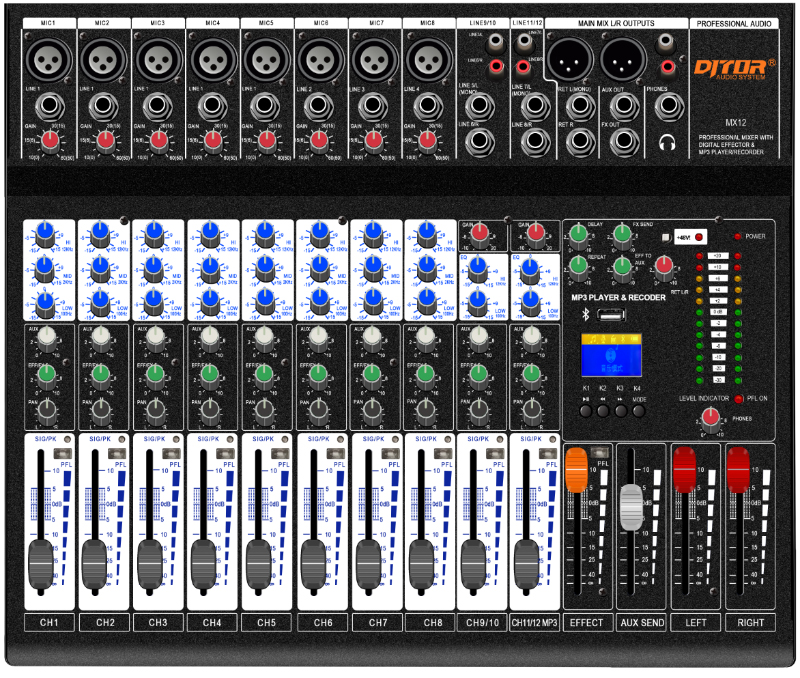Screen dimensions: 800x678
Task: Click the RET L(MONO) return jack
Action: coord(580,106)
